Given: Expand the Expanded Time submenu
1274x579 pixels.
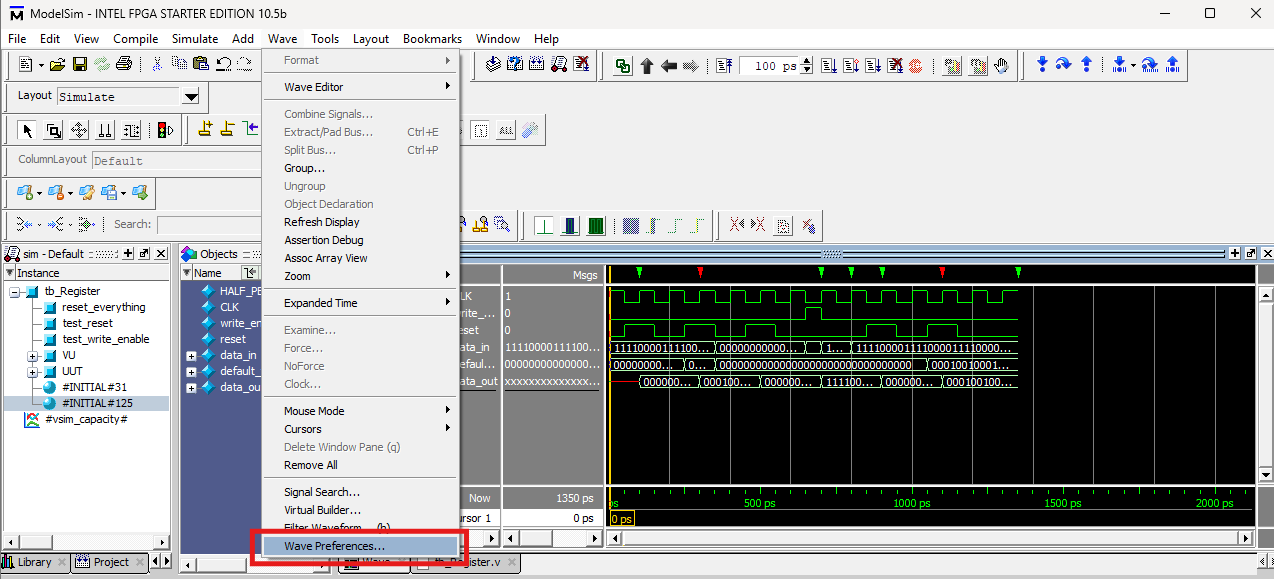Looking at the screenshot, I should coord(360,303).
